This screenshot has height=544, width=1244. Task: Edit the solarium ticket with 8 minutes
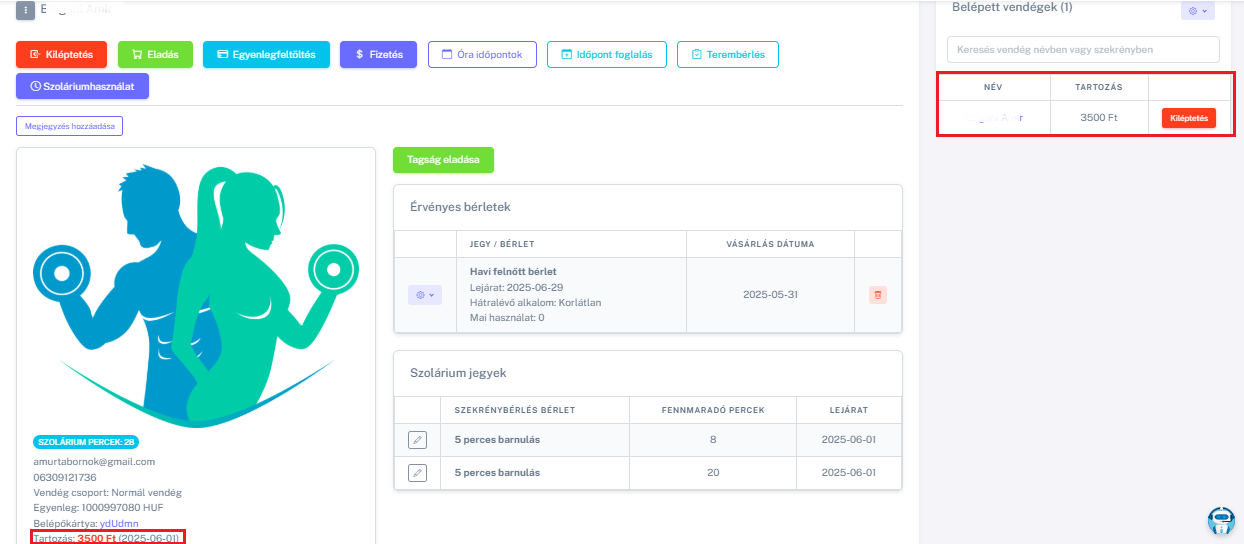tap(417, 440)
